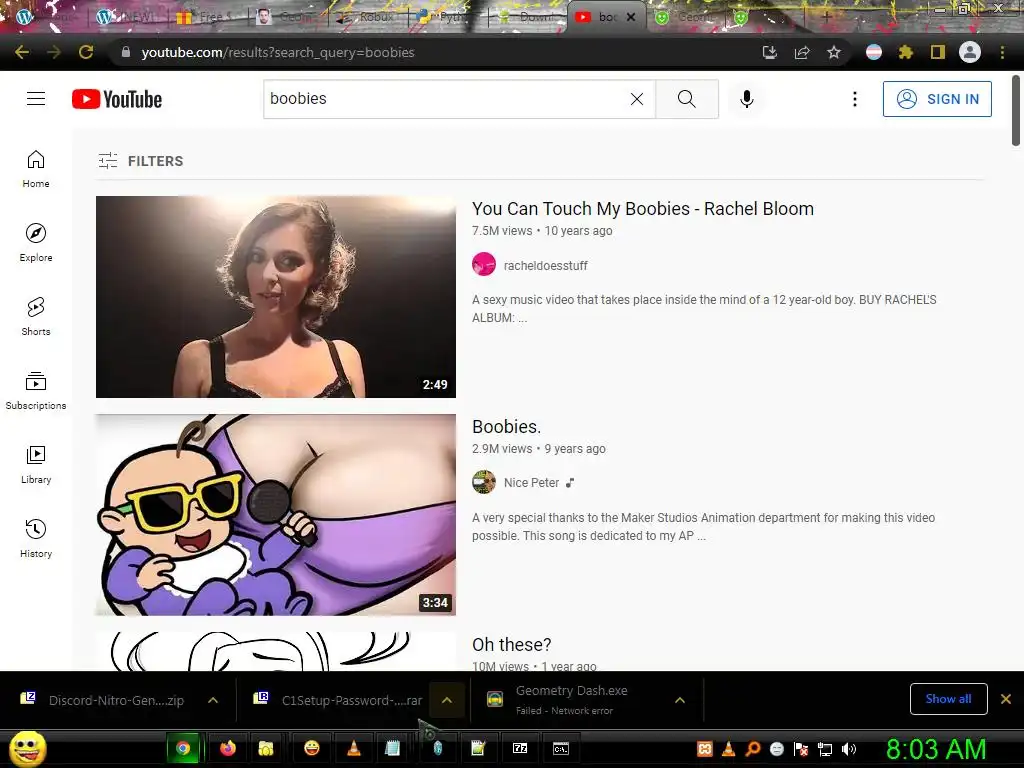This screenshot has height=768, width=1024.
Task: Start voice search with the microphone
Action: (x=746, y=99)
